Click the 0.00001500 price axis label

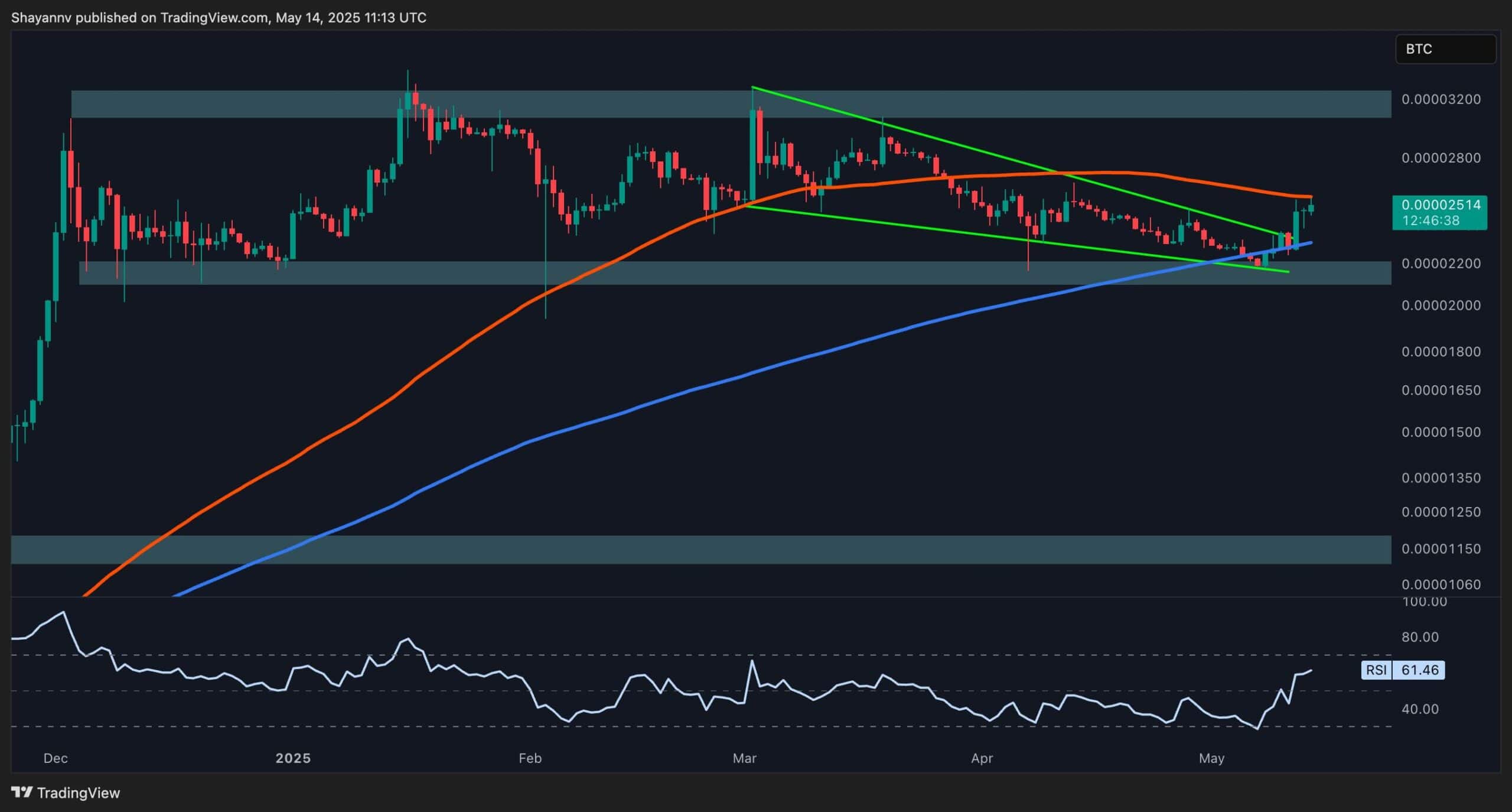1441,432
